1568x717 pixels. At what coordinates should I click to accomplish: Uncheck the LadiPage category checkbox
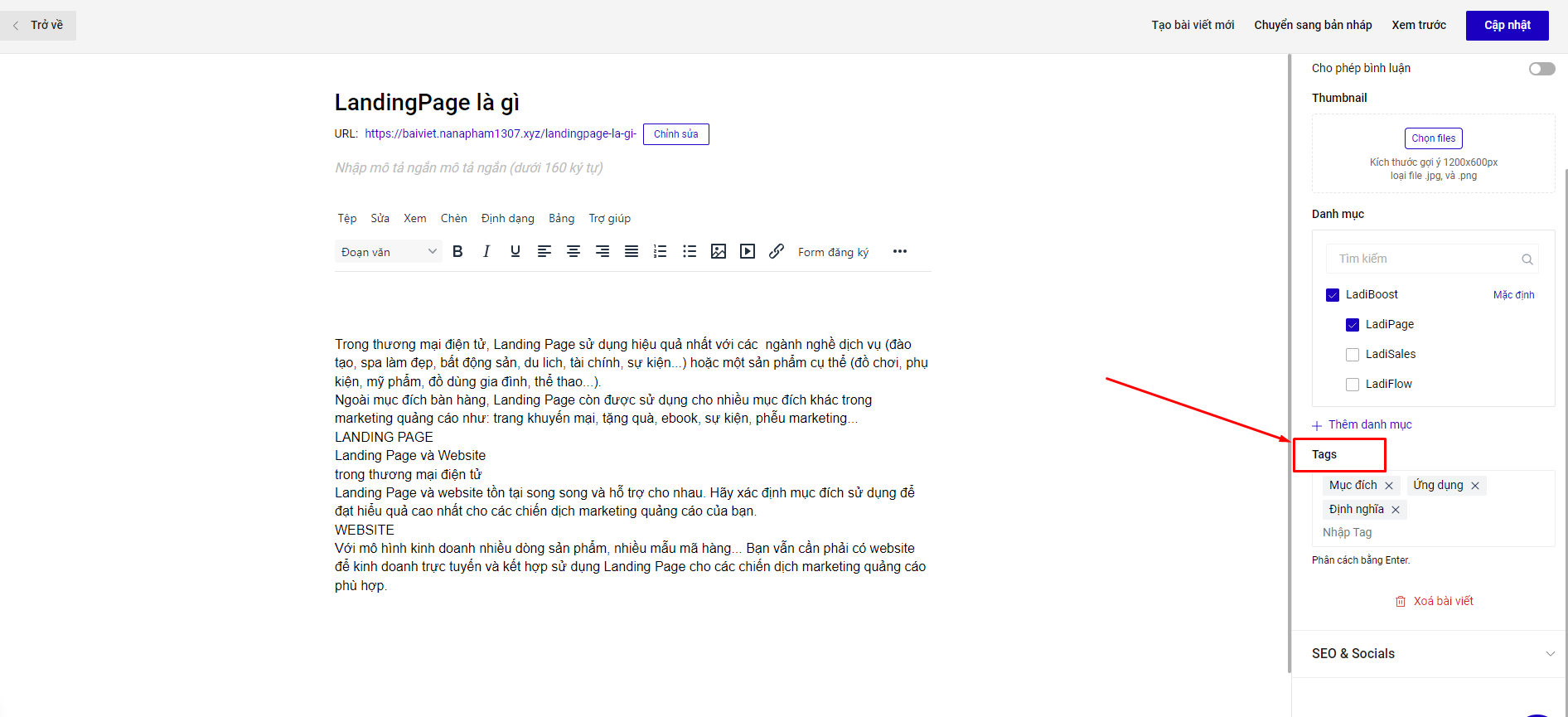[1353, 325]
